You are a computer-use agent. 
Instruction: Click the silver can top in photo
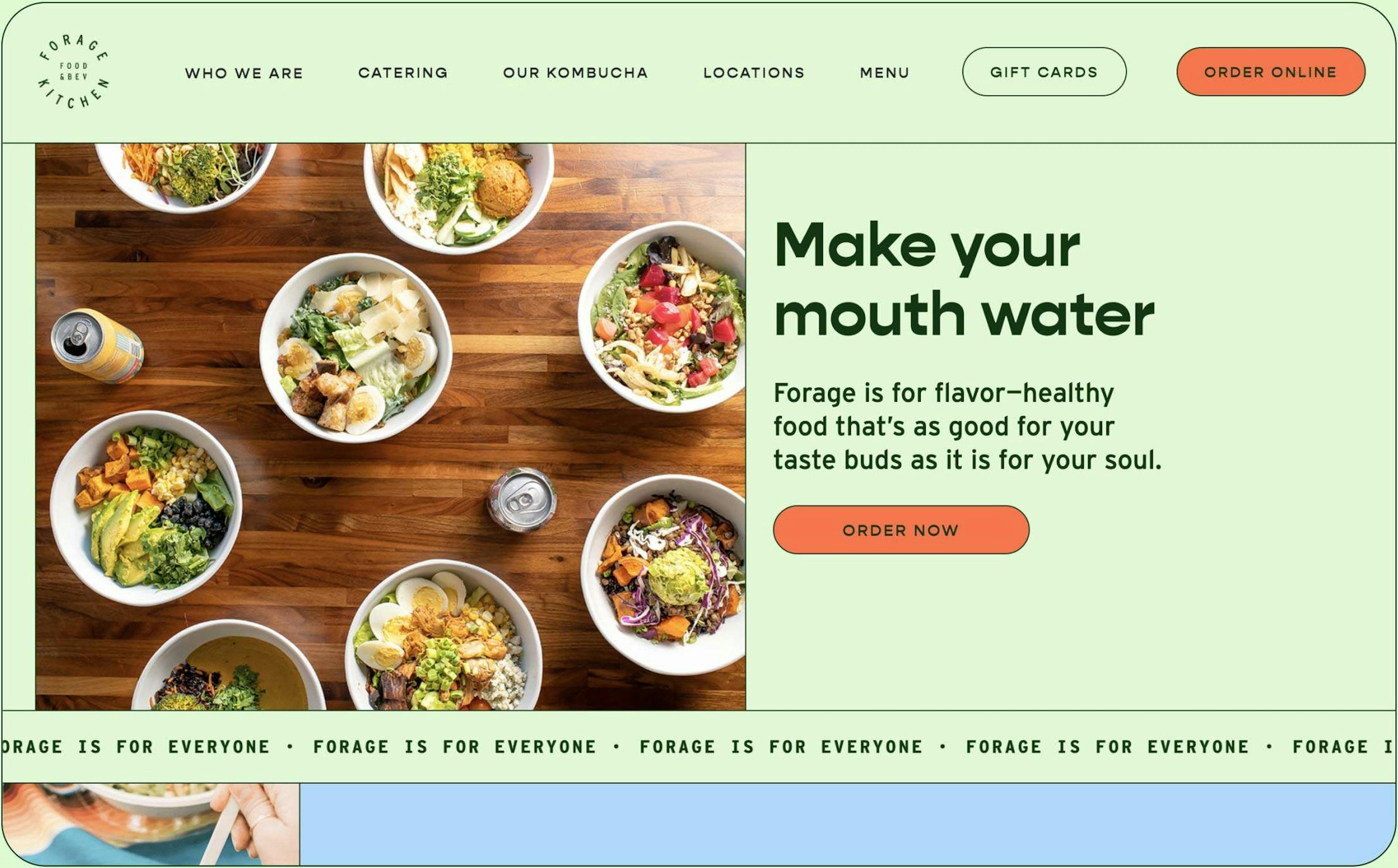coord(522,499)
